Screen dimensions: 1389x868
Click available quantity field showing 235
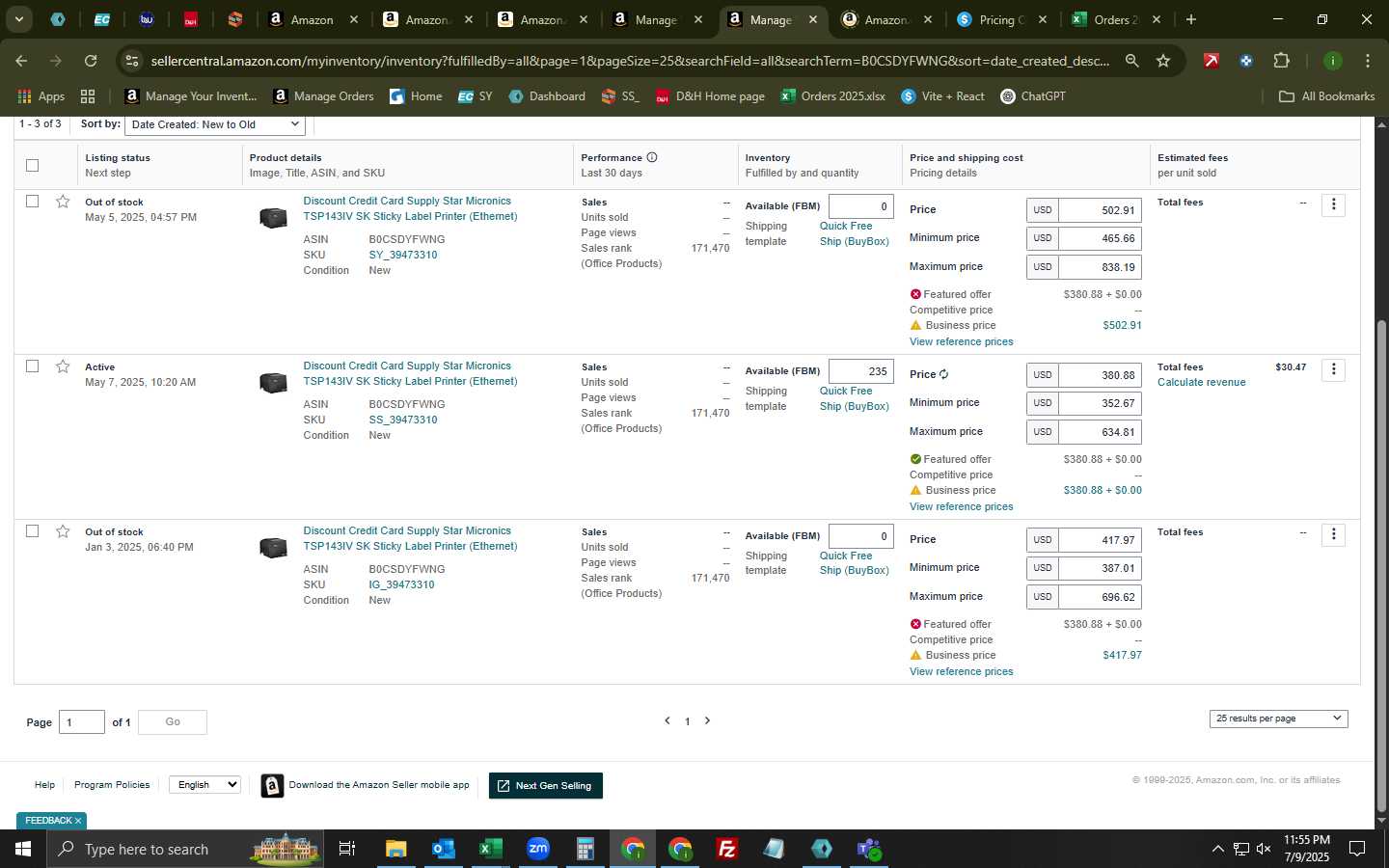pyautogui.click(x=860, y=371)
